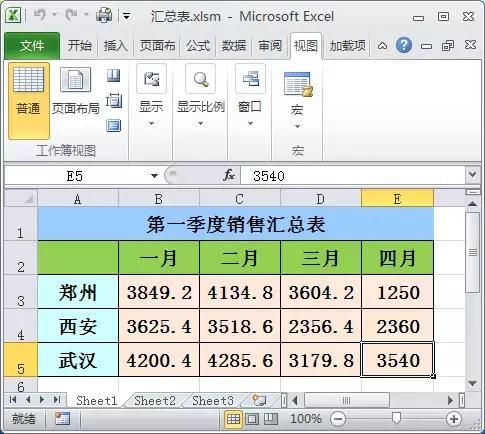The height and width of the screenshot is (434, 485).
Task: Click the Name Box showing E5
Action: point(75,176)
